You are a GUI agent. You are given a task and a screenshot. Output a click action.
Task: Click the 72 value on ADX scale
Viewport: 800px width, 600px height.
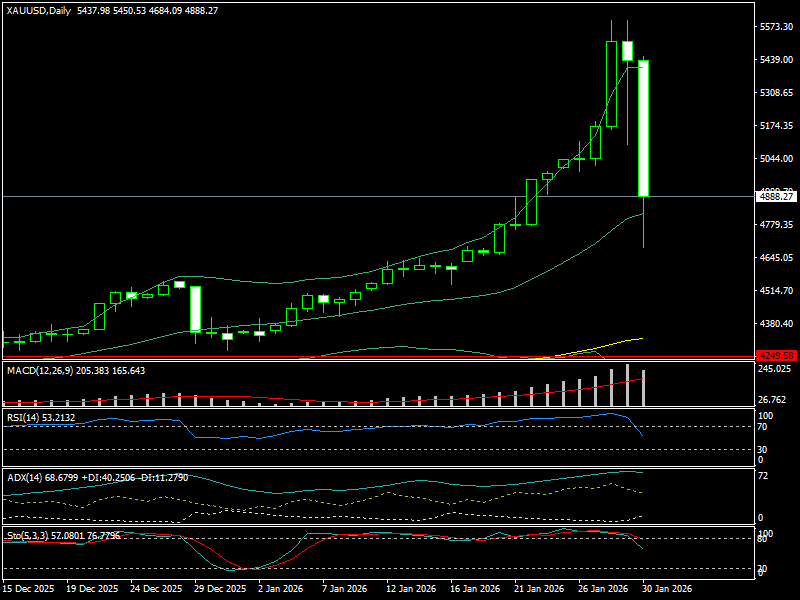coord(764,475)
